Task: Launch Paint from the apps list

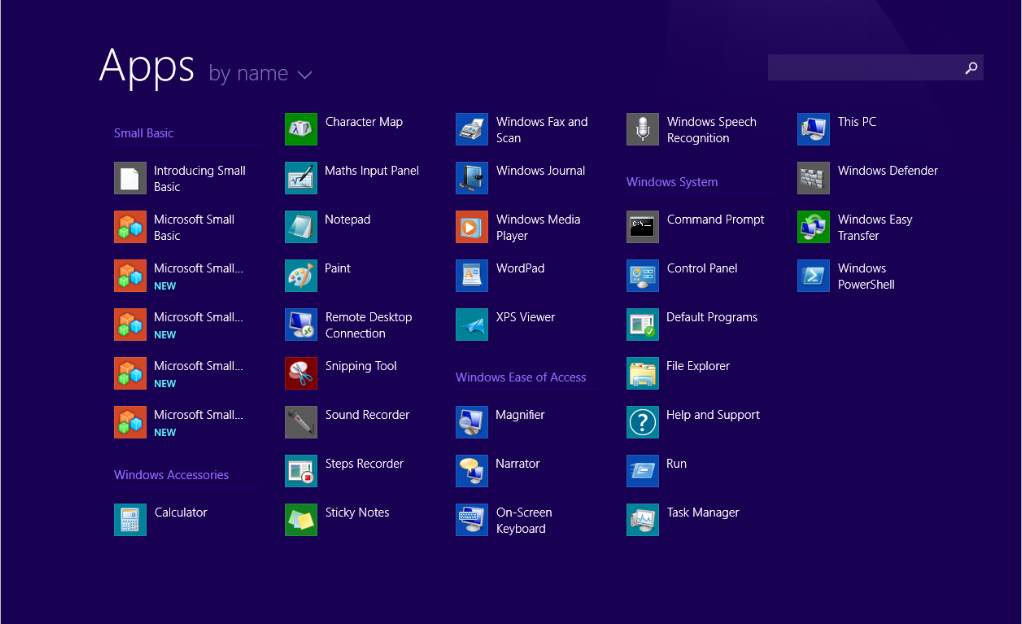Action: pyautogui.click(x=301, y=276)
